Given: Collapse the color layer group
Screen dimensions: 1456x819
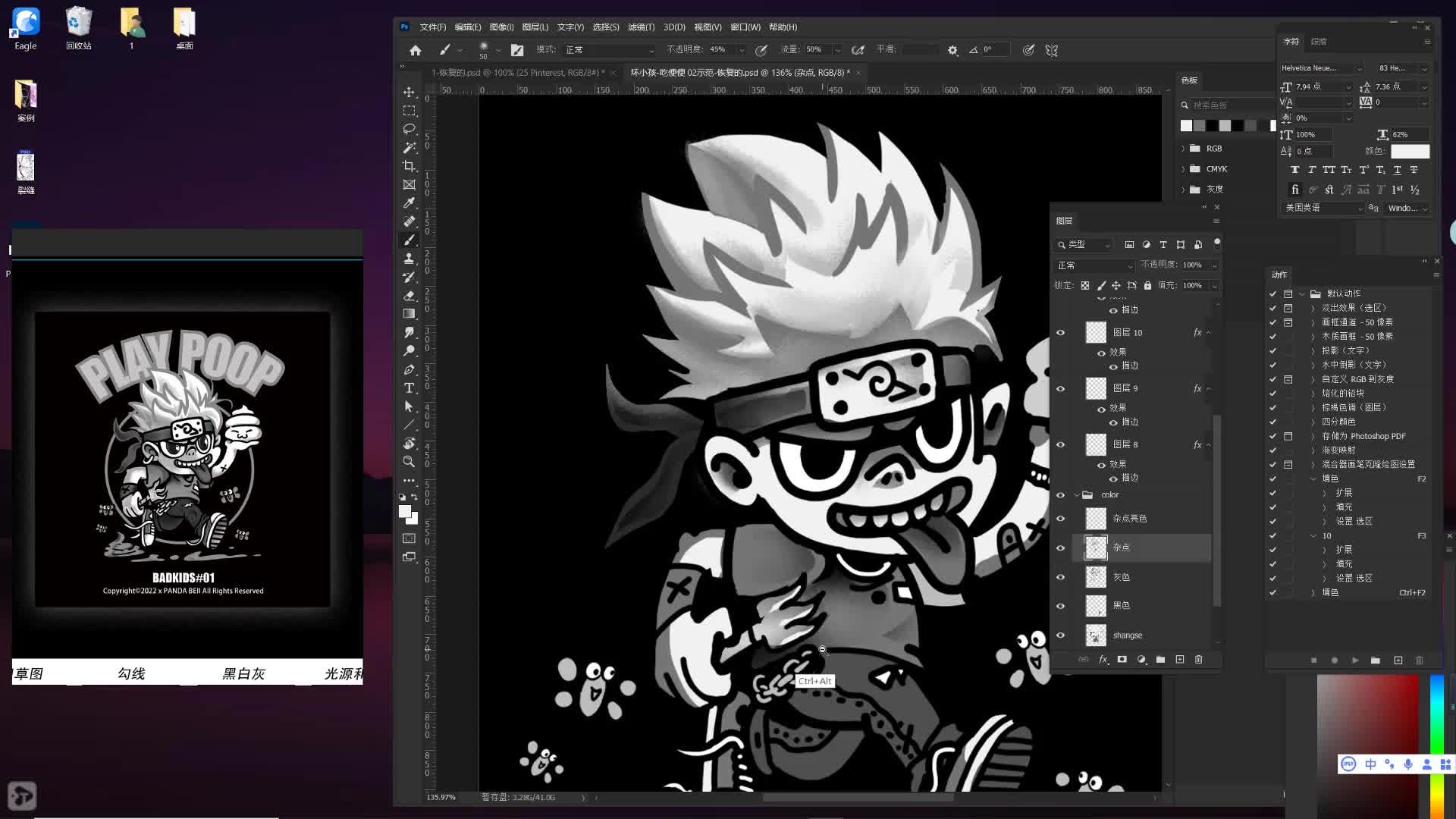Looking at the screenshot, I should click(1077, 495).
